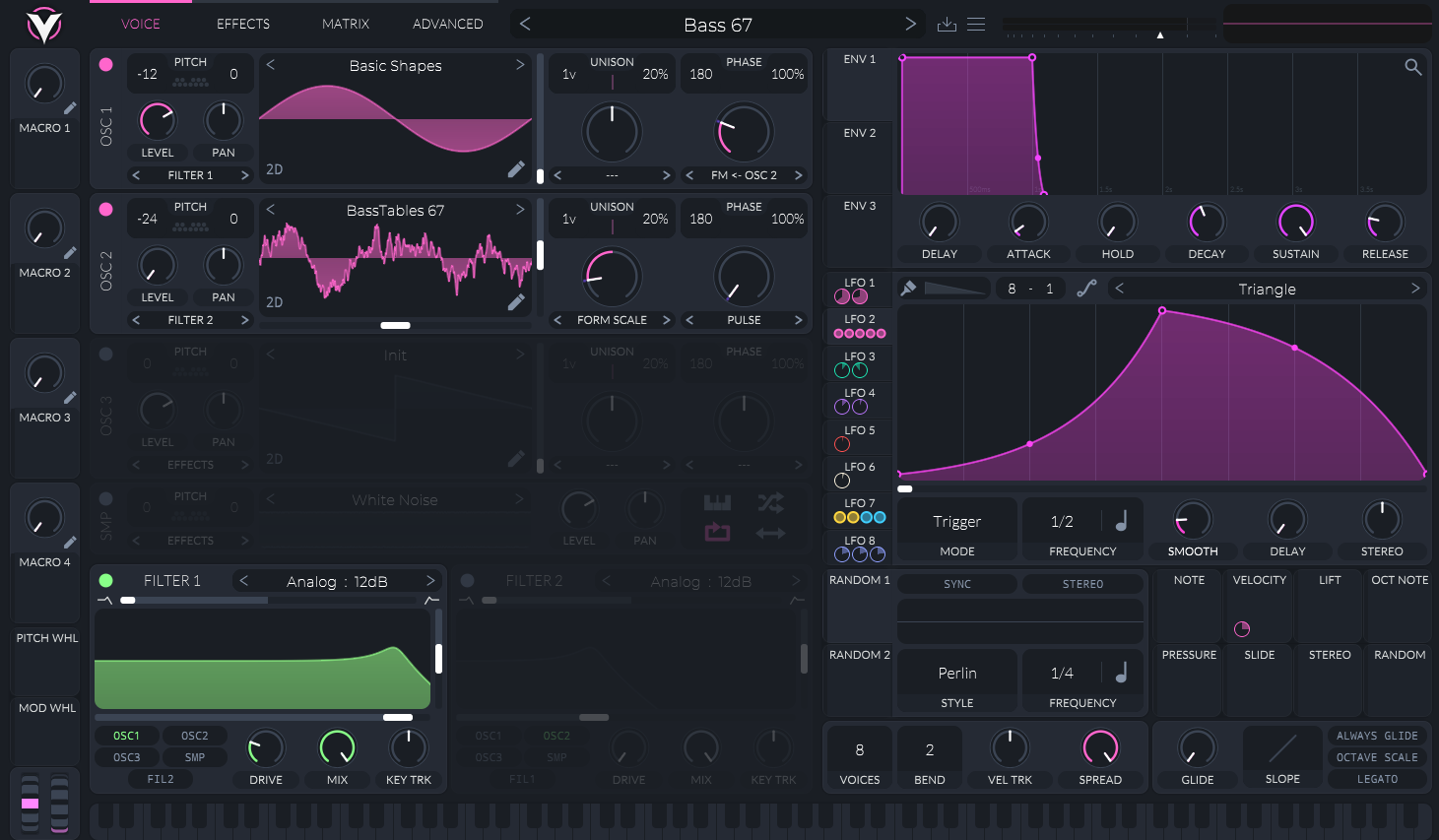The width and height of the screenshot is (1439, 840).
Task: Click the Vital logo icon
Action: [x=44, y=25]
